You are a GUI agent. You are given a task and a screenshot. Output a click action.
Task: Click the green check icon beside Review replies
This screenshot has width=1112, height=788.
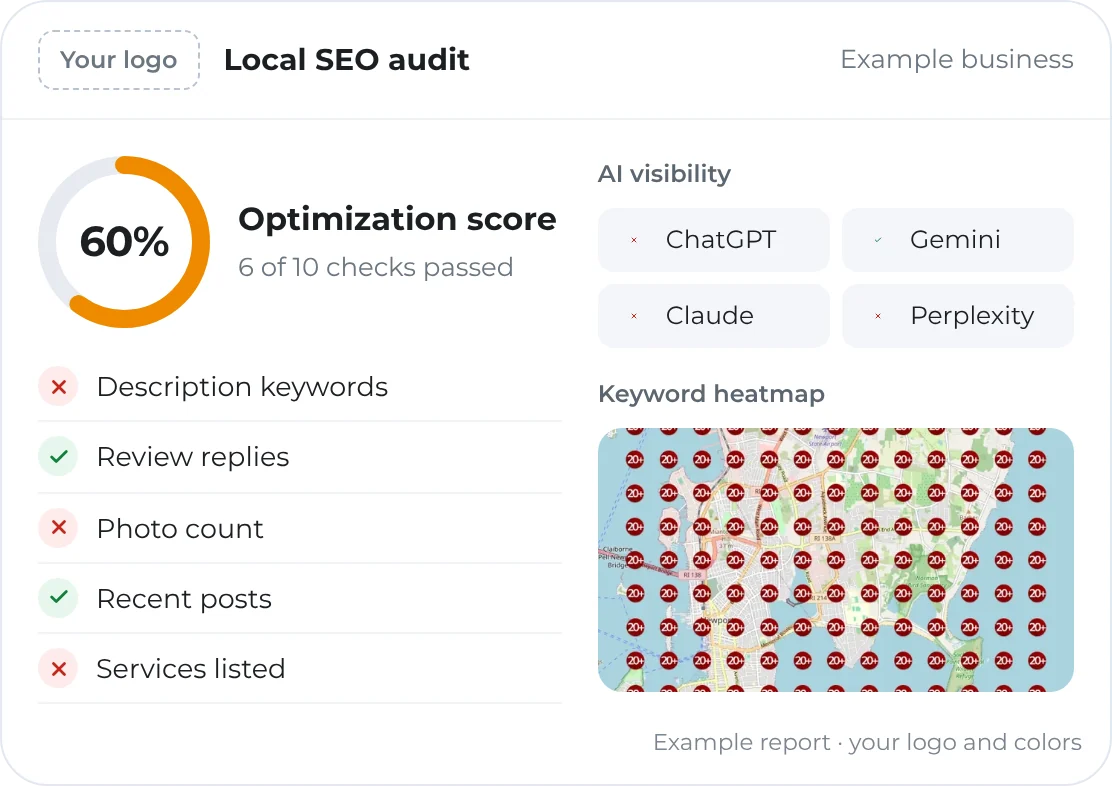(58, 456)
